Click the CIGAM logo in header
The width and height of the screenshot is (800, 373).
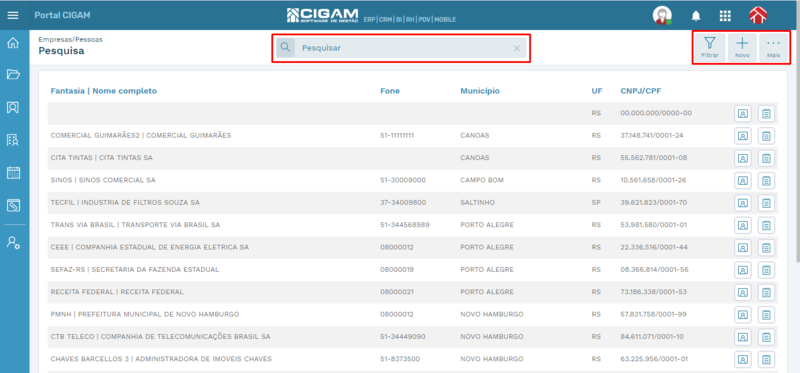(323, 15)
